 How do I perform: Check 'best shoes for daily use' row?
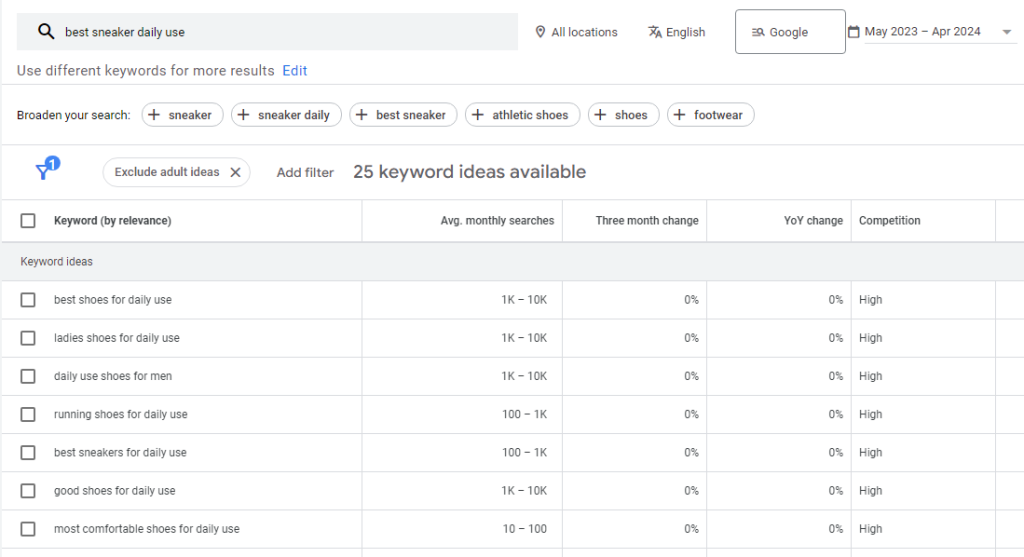click(28, 300)
